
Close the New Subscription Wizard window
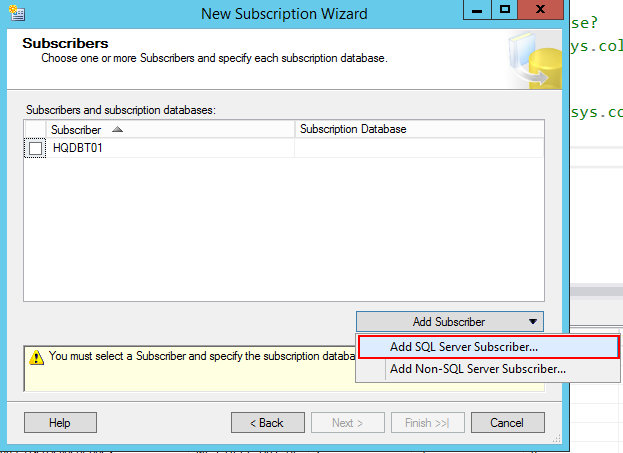click(541, 10)
